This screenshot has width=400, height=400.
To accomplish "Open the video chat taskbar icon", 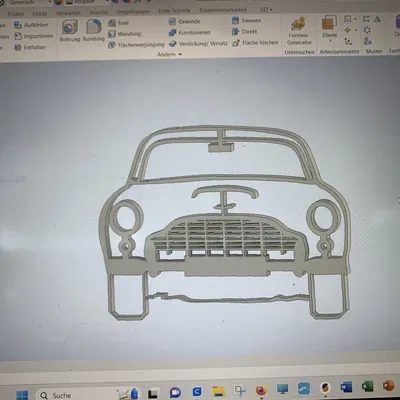I will [175, 393].
